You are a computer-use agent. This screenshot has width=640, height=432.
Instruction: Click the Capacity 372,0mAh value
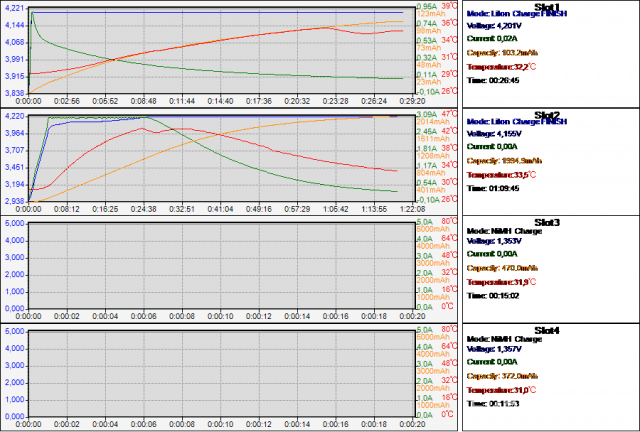point(502,376)
